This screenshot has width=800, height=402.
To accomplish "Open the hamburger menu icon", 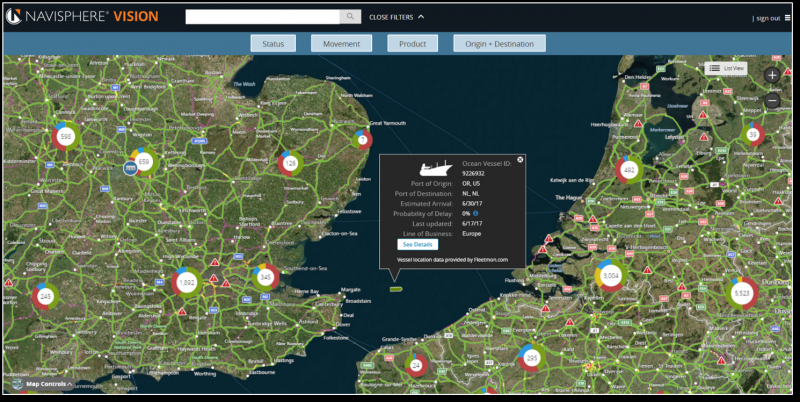I will (x=787, y=18).
